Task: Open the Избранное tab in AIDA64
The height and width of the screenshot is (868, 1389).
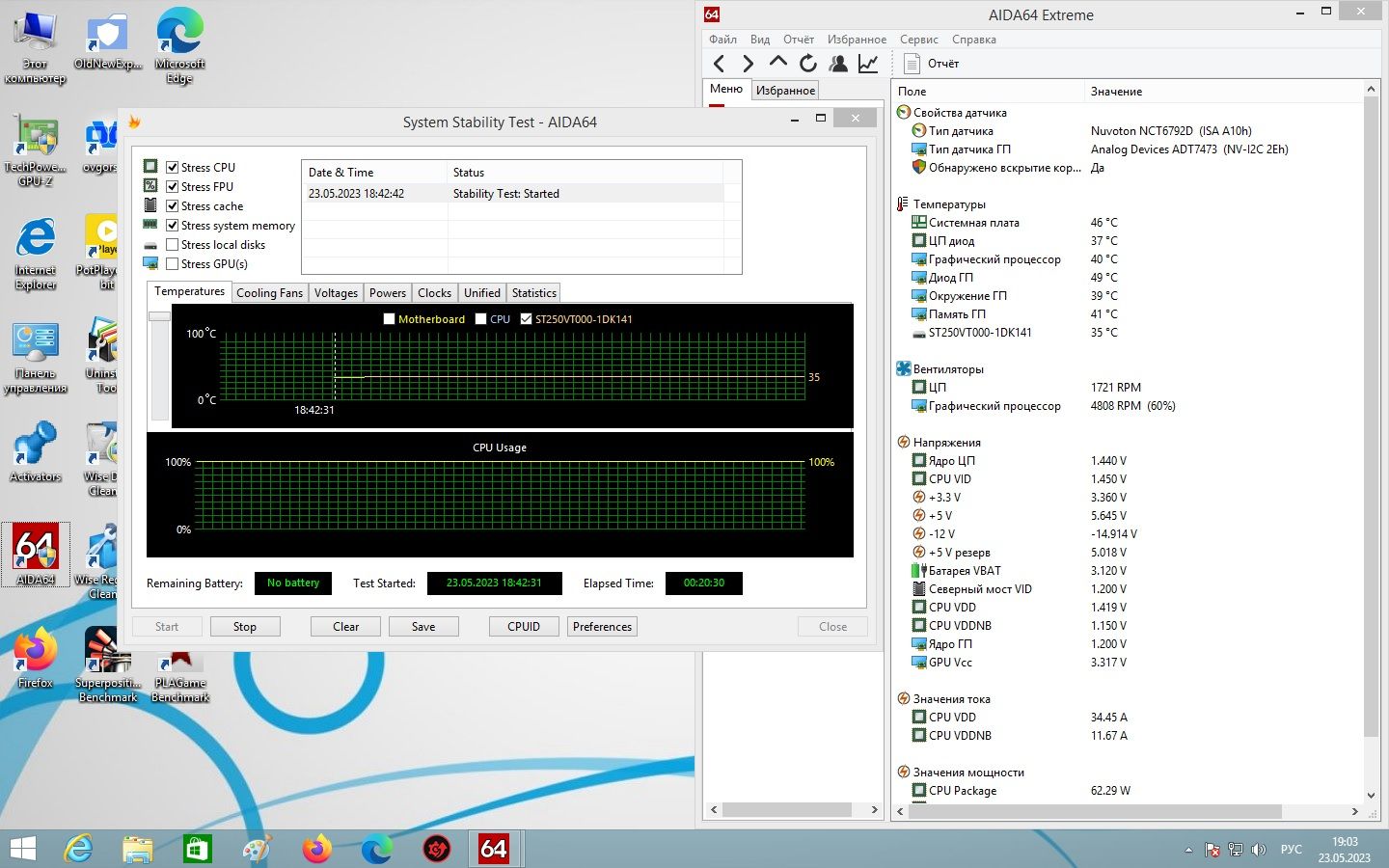Action: pos(785,90)
